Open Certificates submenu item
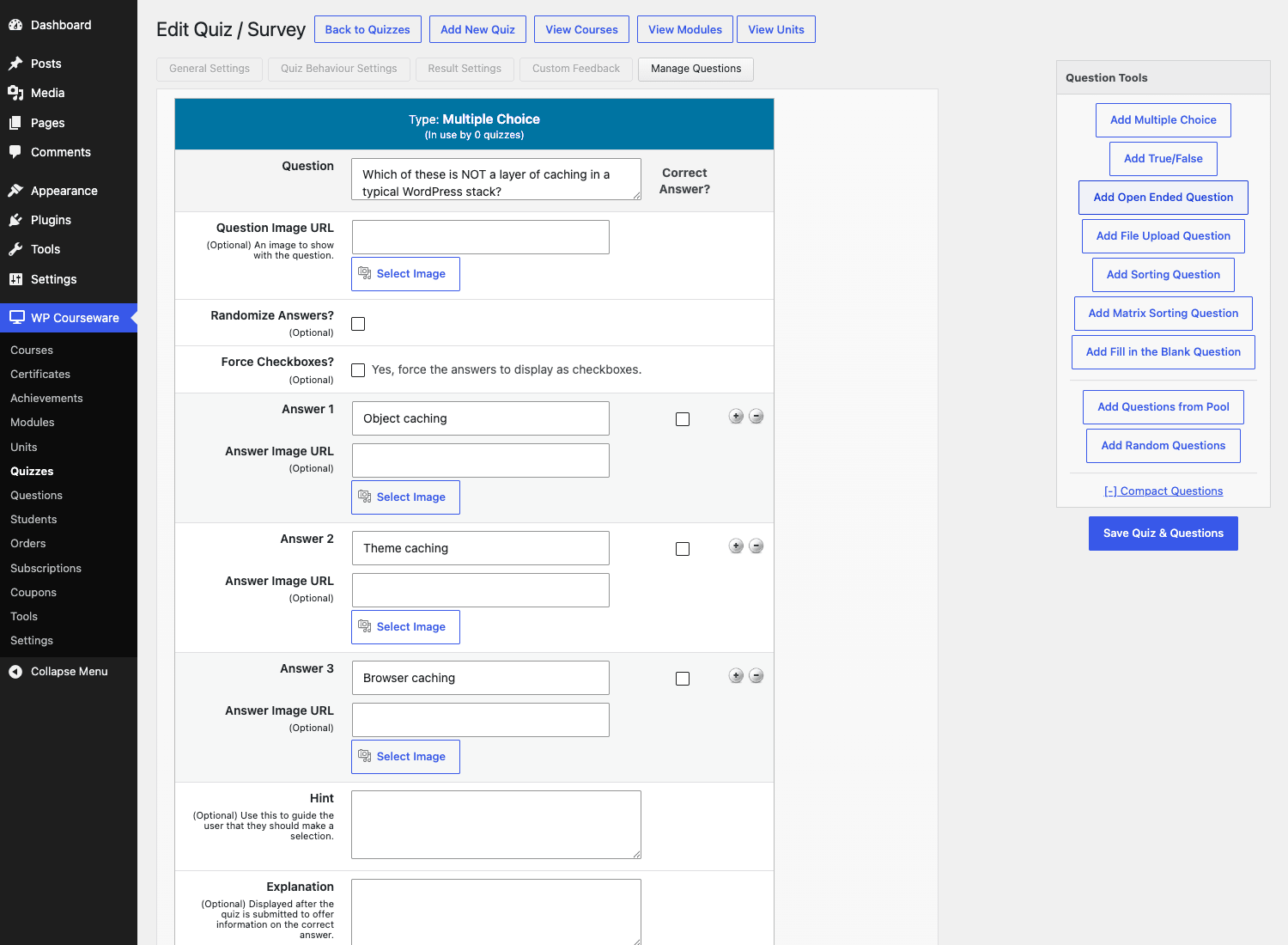 coord(40,375)
